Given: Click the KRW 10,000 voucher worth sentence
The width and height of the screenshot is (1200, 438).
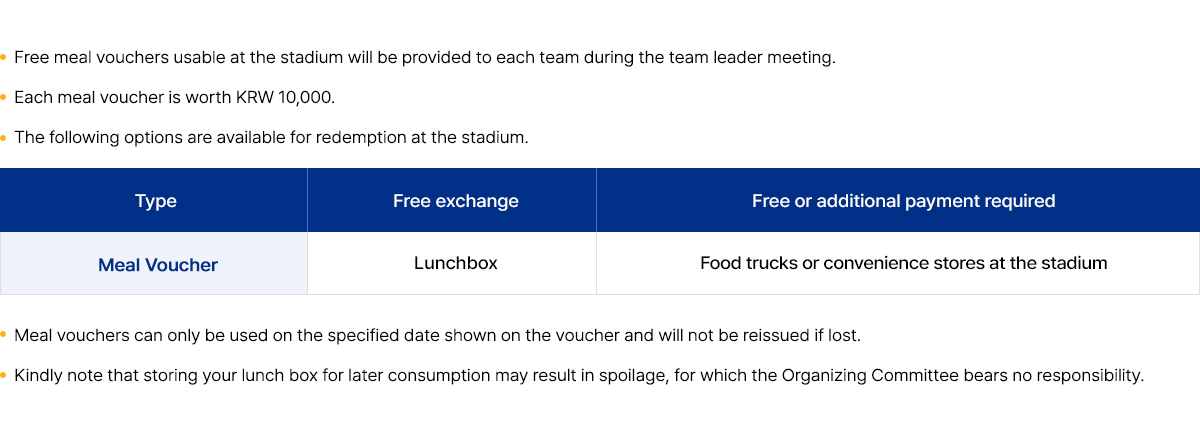Looking at the screenshot, I should point(174,98).
